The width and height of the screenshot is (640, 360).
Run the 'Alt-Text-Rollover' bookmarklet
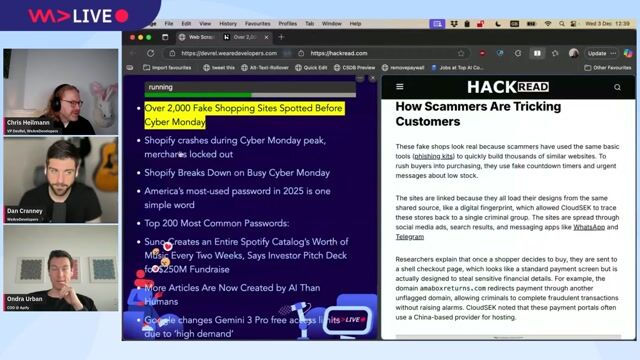[265, 68]
